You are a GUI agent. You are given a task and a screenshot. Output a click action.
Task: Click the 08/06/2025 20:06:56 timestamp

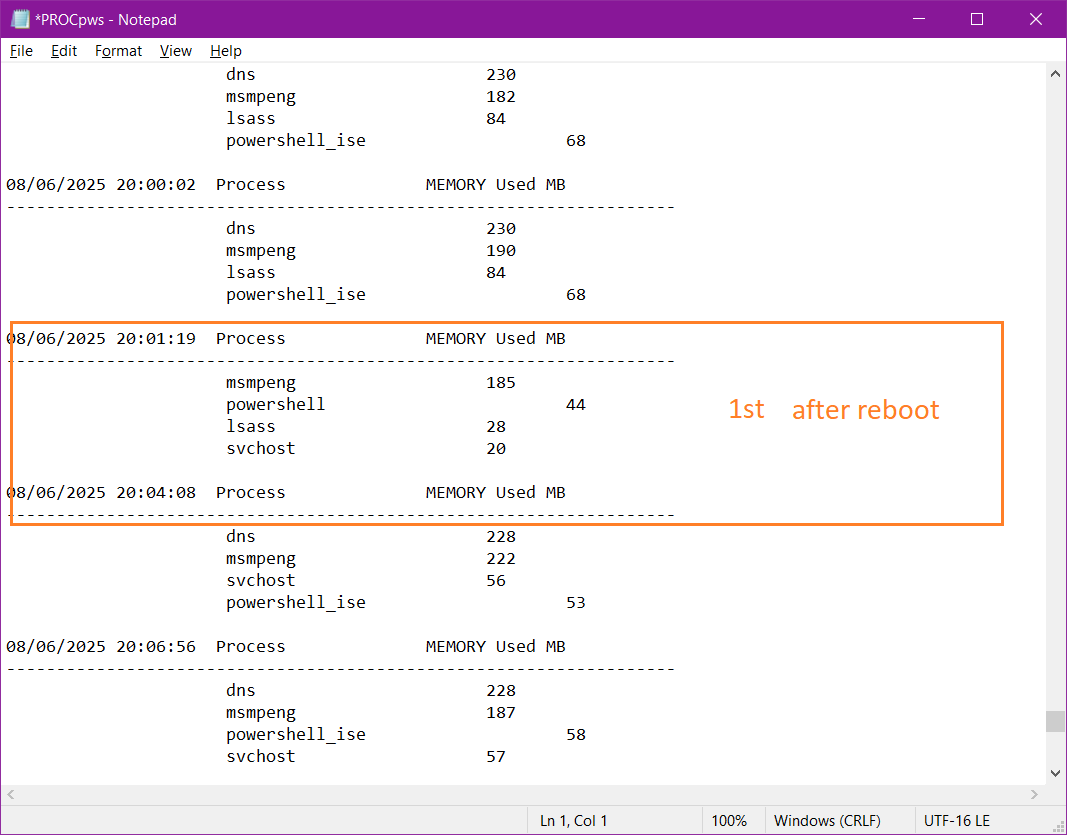pyautogui.click(x=101, y=646)
